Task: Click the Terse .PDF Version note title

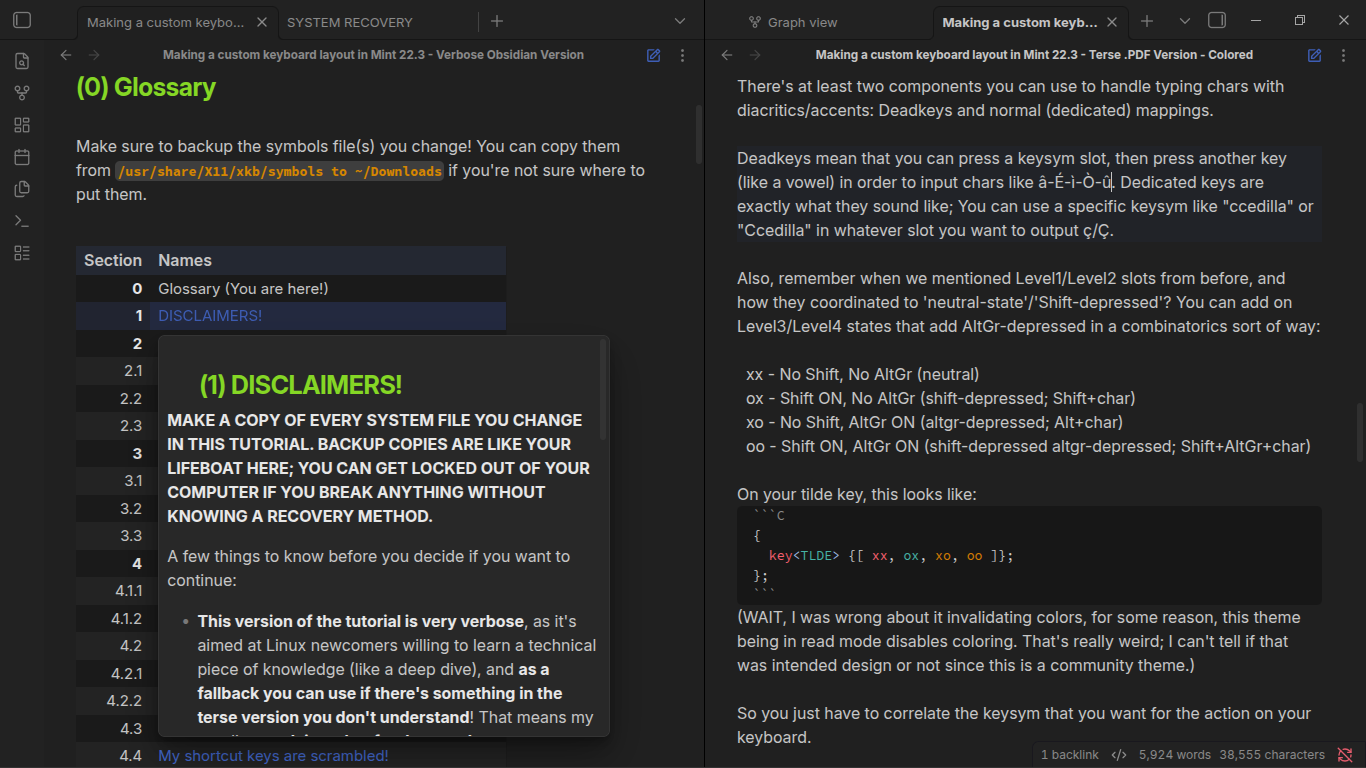Action: click(x=1034, y=55)
